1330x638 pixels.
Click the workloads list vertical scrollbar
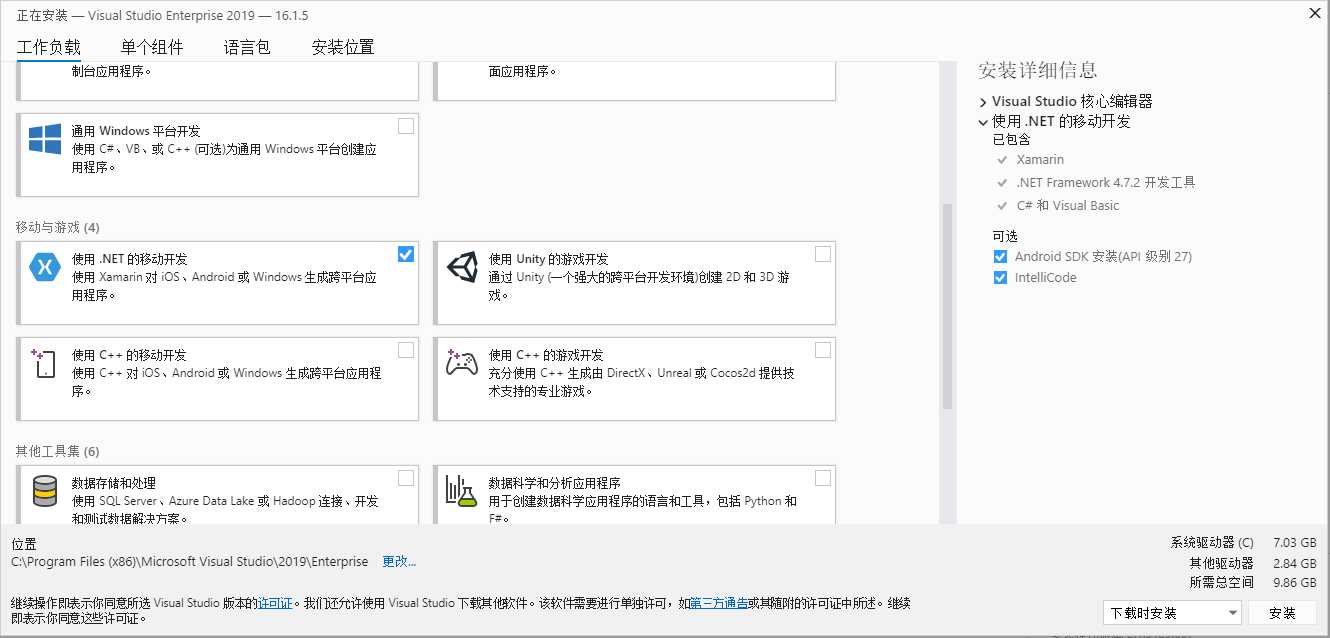tap(948, 306)
